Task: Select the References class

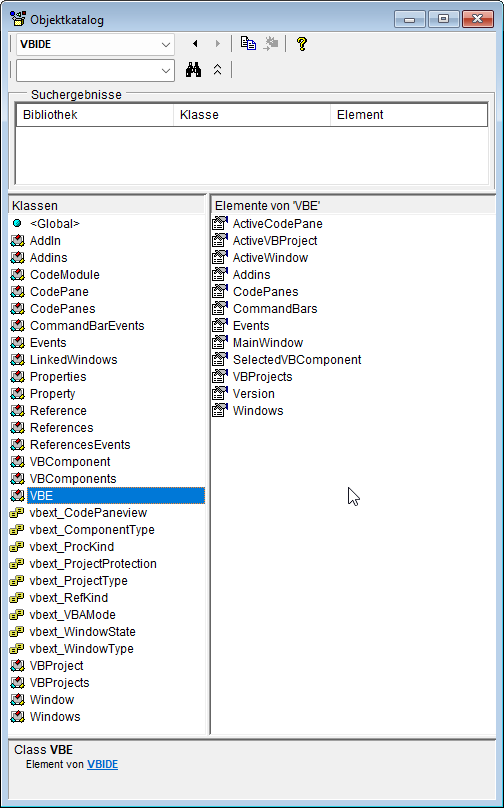Action: tap(62, 428)
